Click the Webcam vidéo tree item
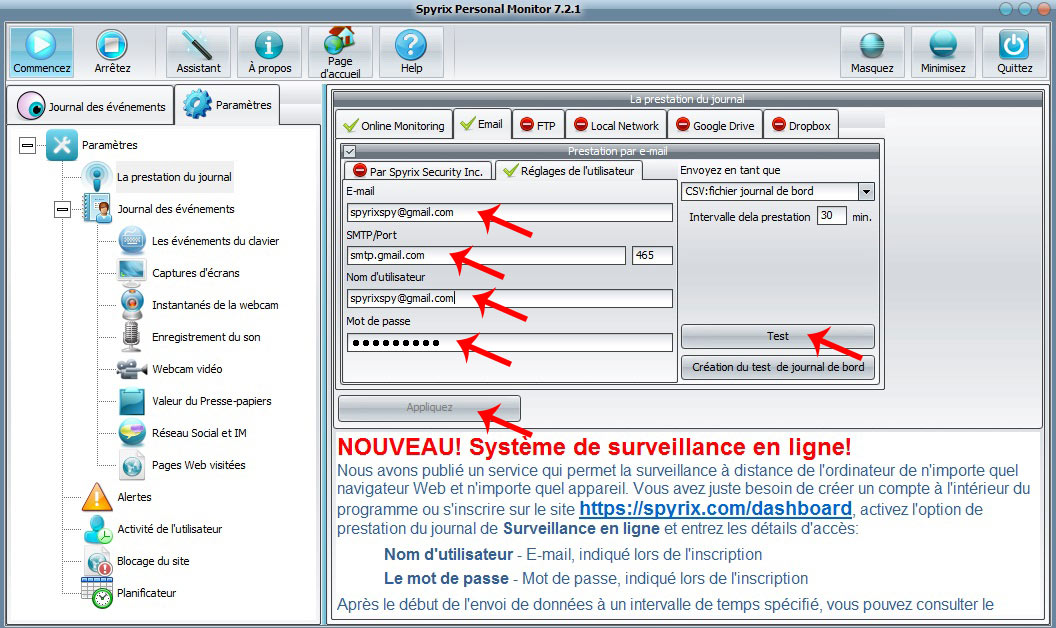 click(187, 369)
